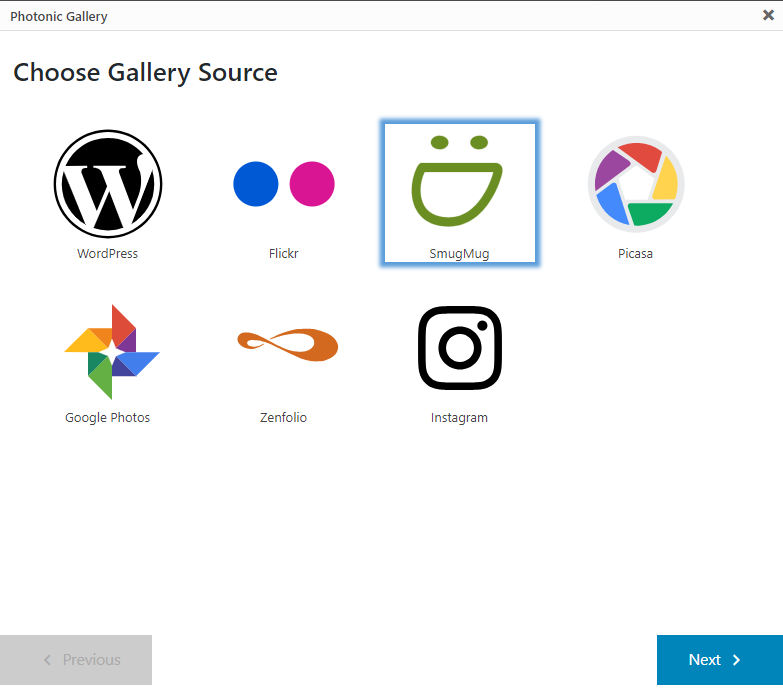
Task: Click the left chevron on Previous
Action: pyautogui.click(x=47, y=660)
